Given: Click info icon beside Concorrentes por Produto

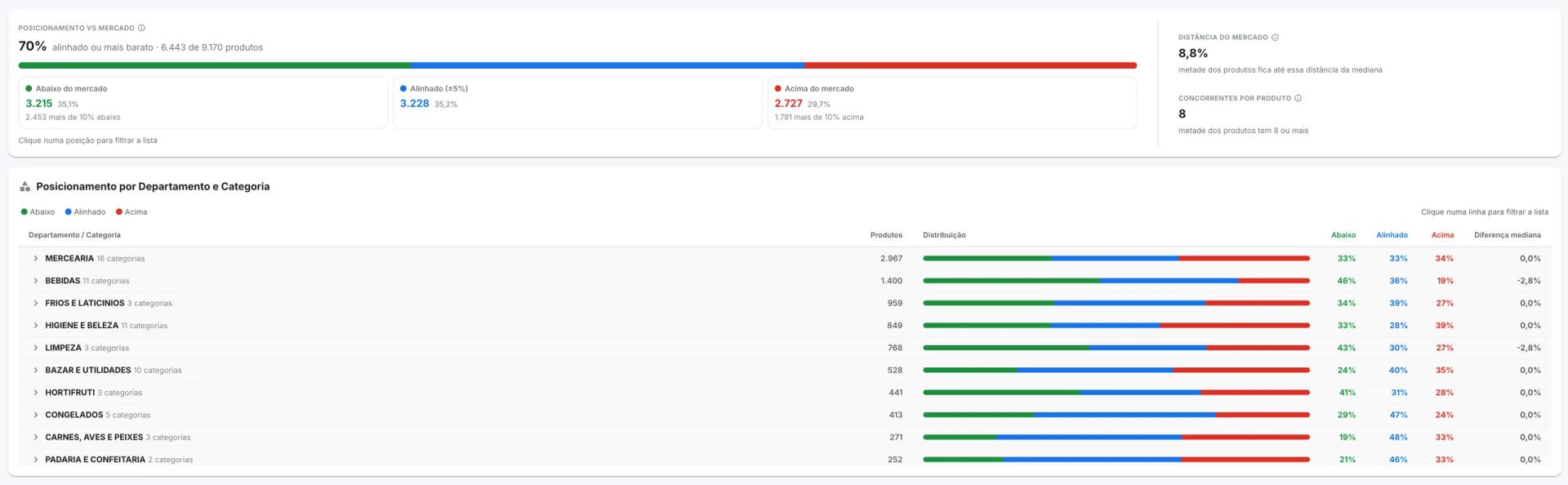Looking at the screenshot, I should click(1298, 98).
